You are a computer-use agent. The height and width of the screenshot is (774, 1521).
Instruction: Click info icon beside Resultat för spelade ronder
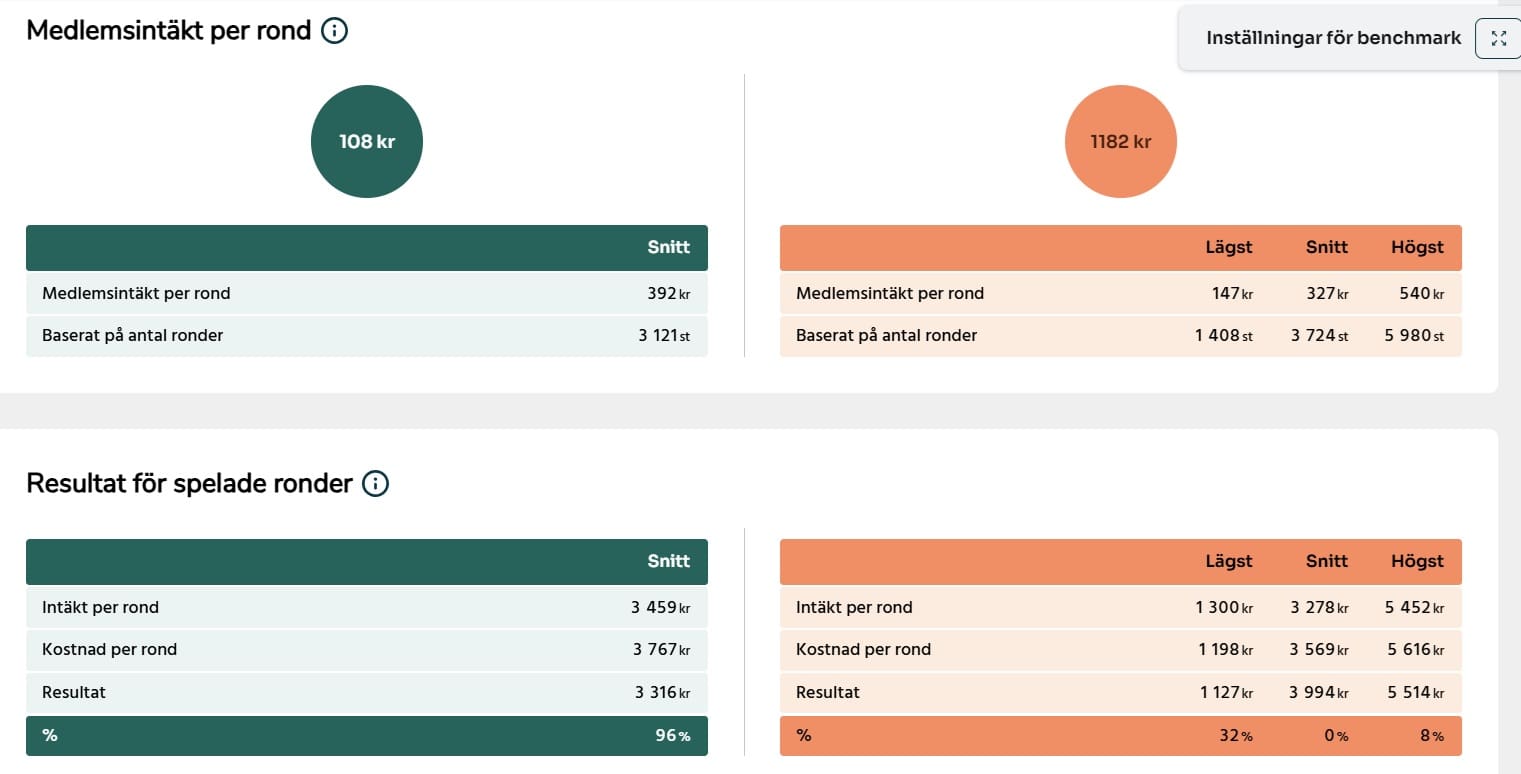(x=375, y=484)
